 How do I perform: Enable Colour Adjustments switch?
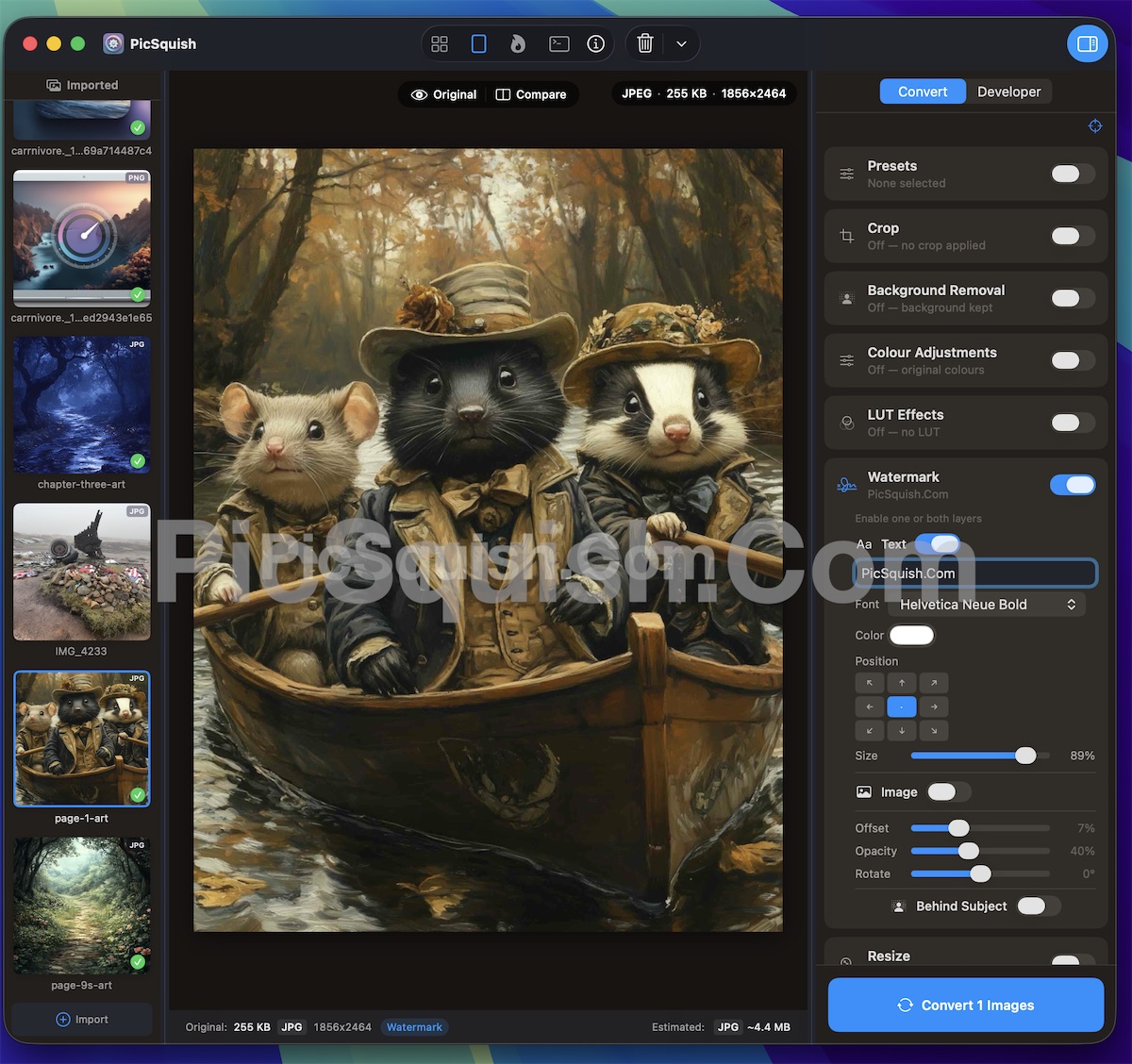pos(1074,360)
